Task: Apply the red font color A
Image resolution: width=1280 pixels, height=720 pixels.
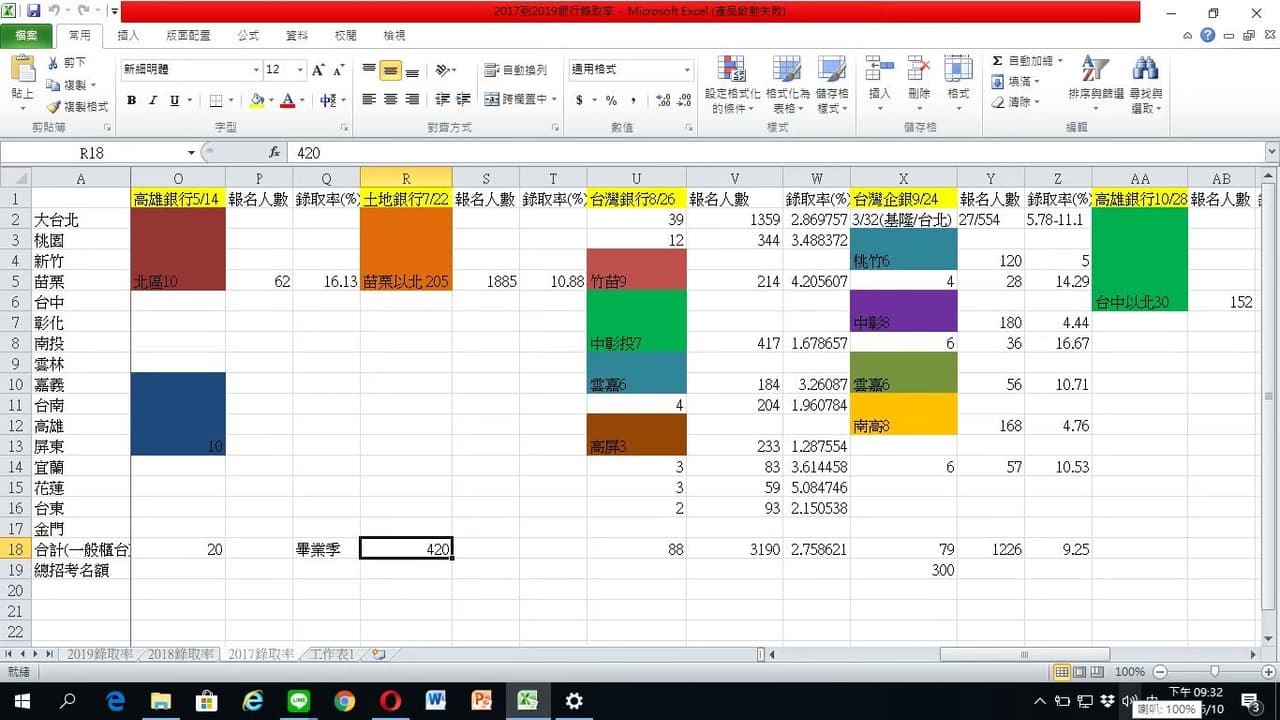Action: (288, 100)
